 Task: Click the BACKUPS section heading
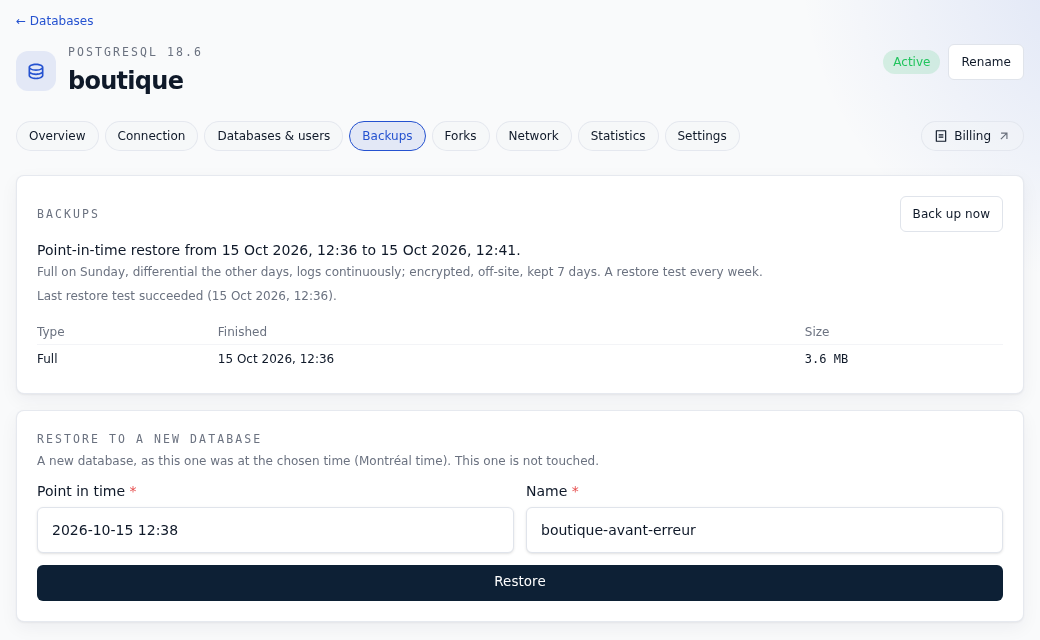pos(68,214)
